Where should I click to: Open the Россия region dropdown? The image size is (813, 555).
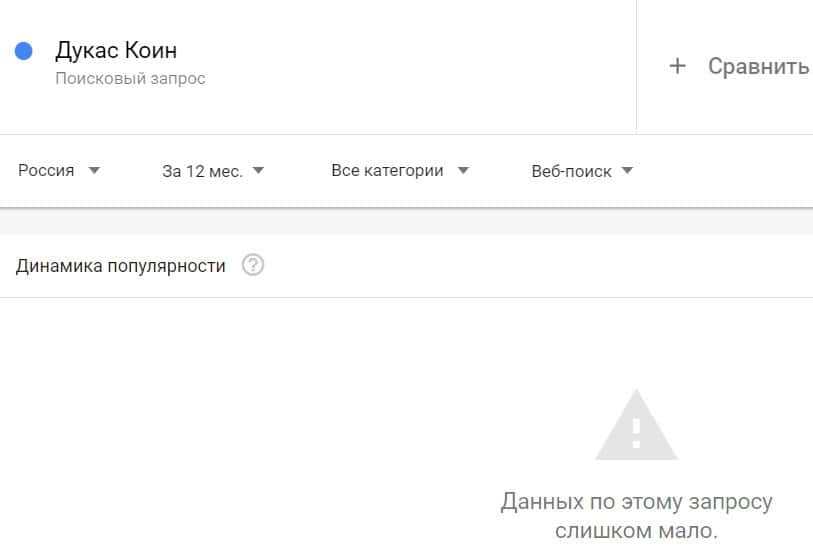pos(47,171)
